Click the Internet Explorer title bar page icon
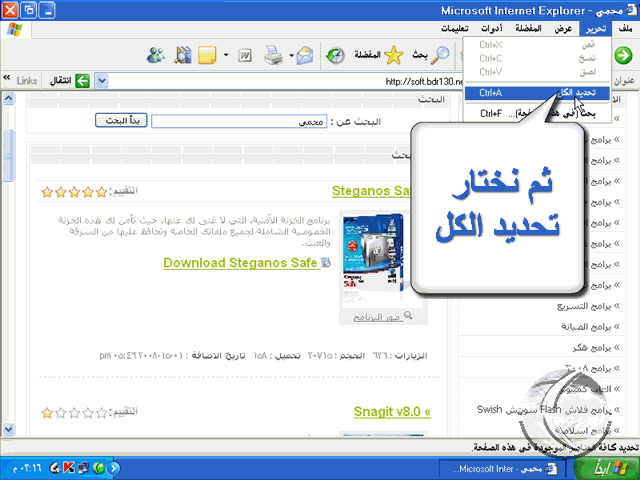Viewport: 640px width, 480px height. coord(631,11)
